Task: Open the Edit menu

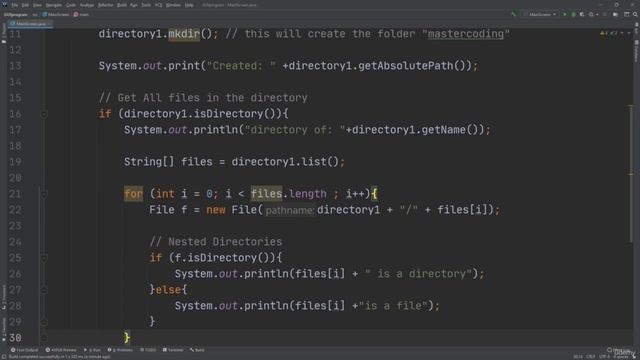Action: (25, 5)
